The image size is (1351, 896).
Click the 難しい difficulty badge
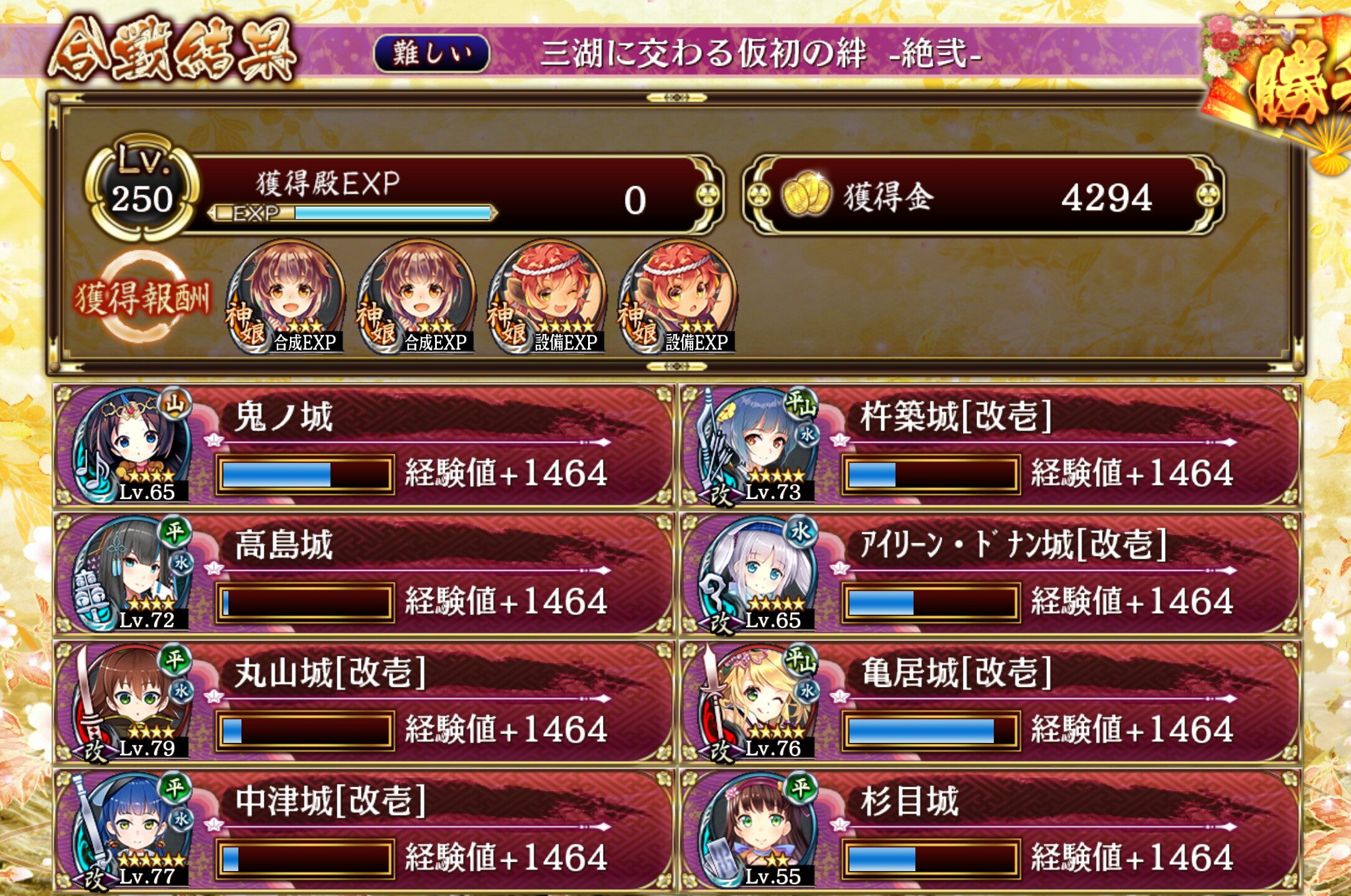point(431,54)
